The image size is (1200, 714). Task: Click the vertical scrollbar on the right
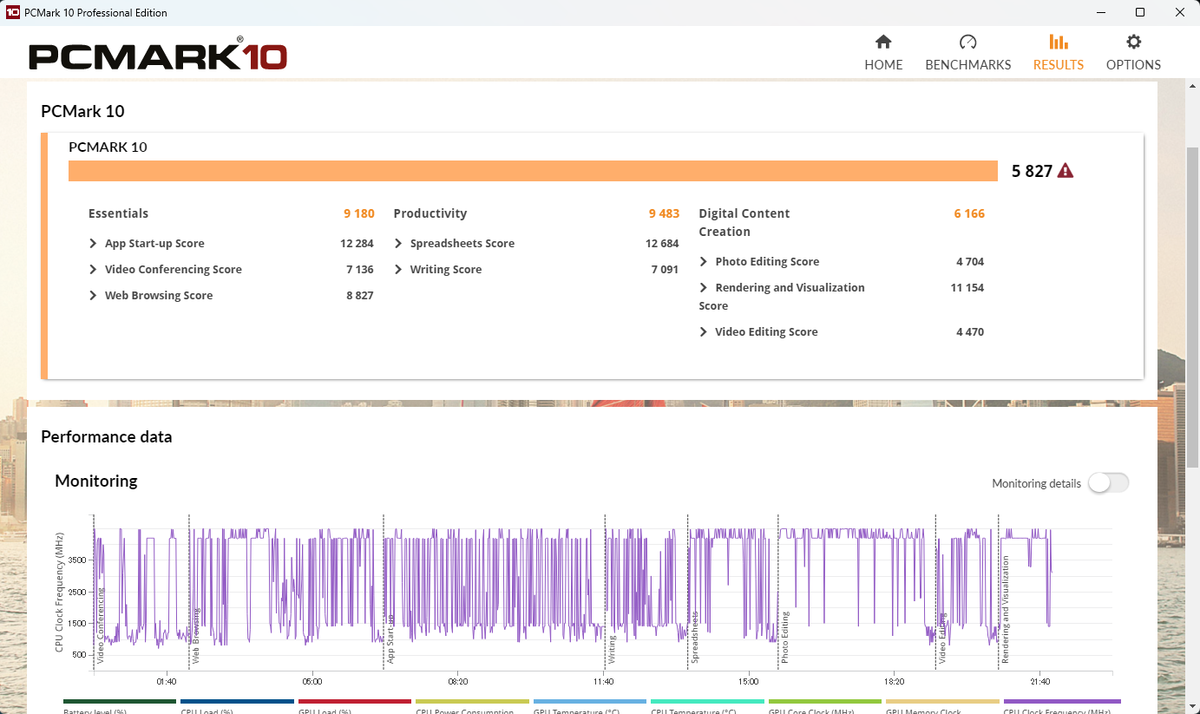1192,300
